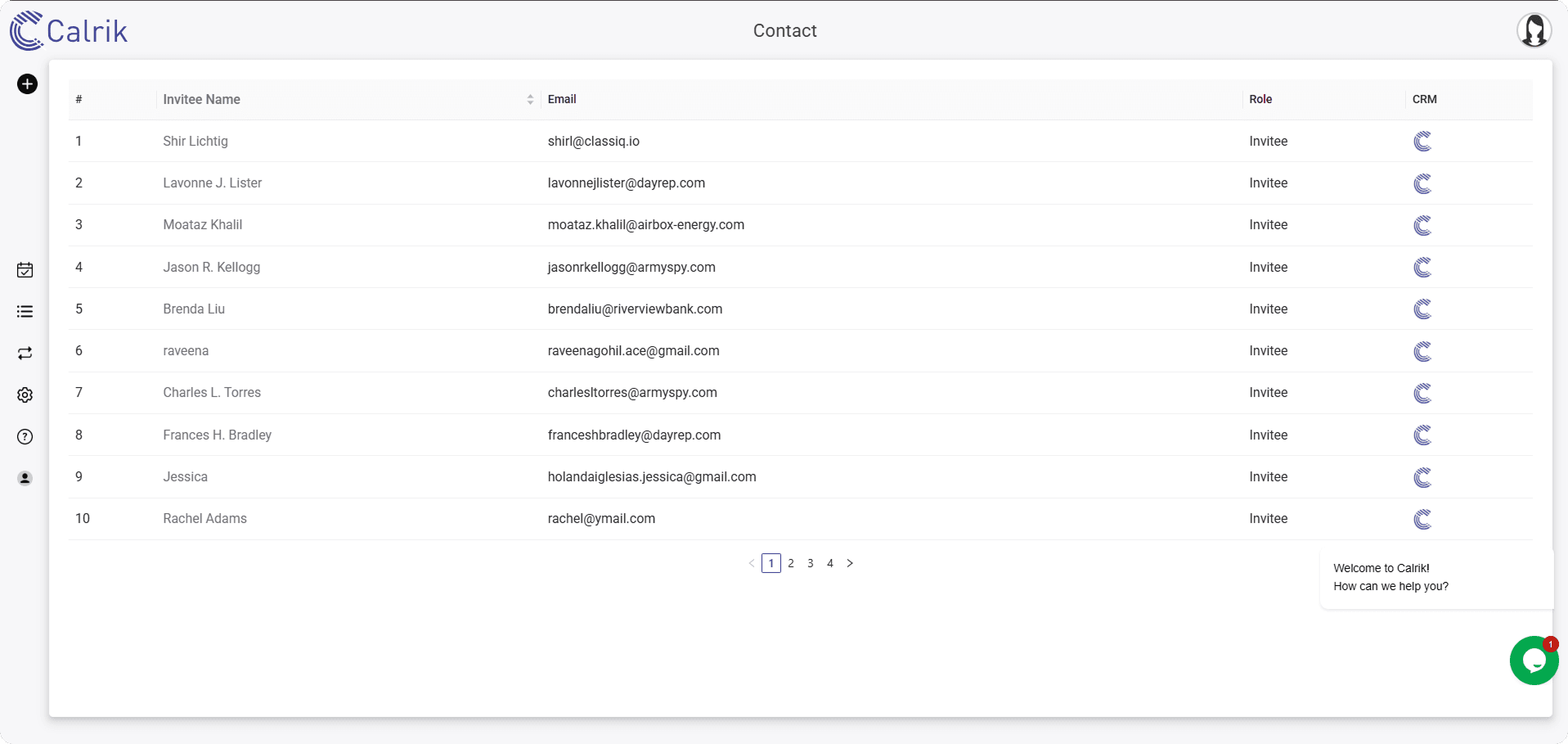
Task: Select the profile person icon in sidebar
Action: (x=25, y=479)
